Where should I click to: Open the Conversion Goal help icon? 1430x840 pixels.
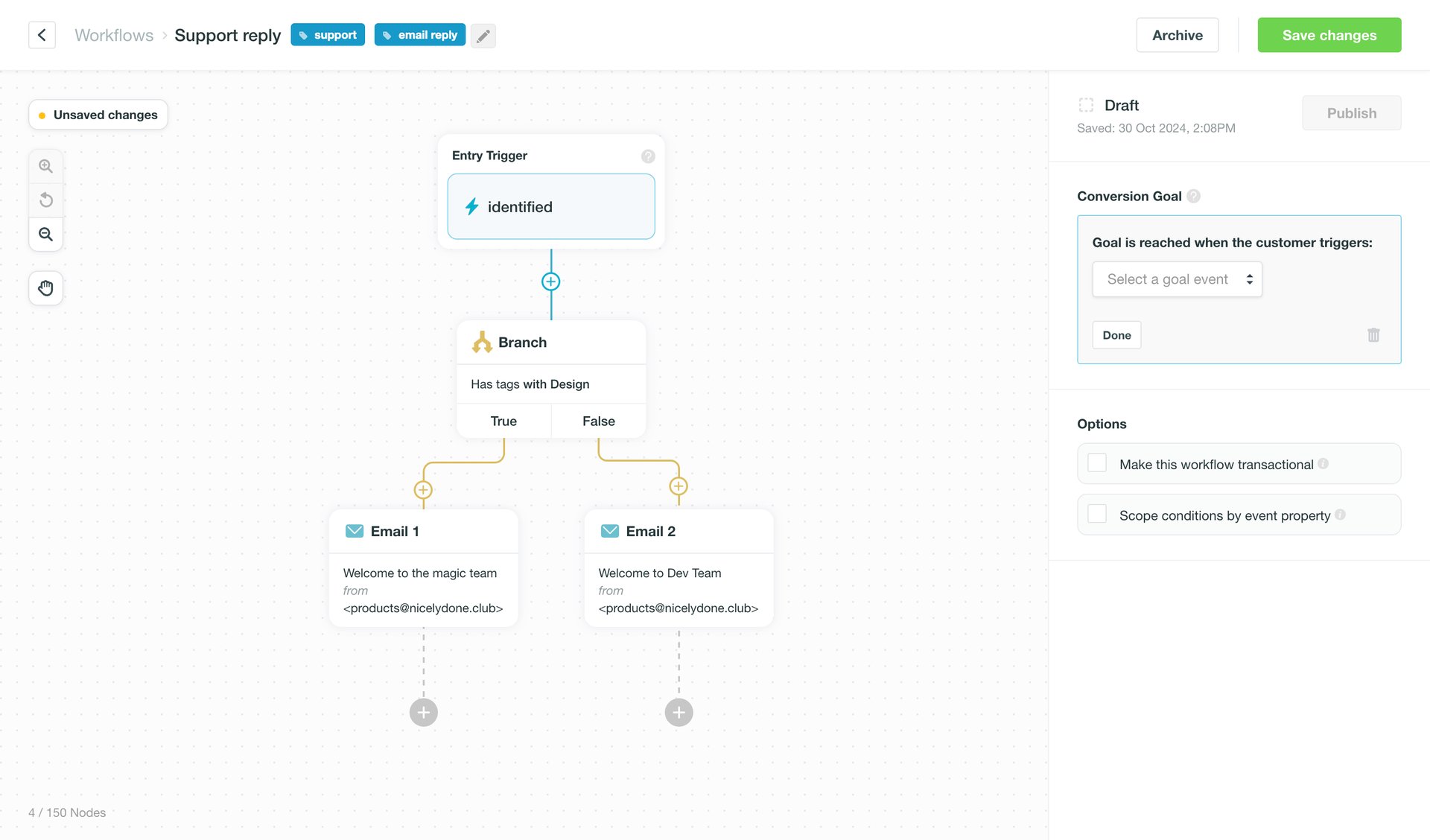click(1194, 196)
